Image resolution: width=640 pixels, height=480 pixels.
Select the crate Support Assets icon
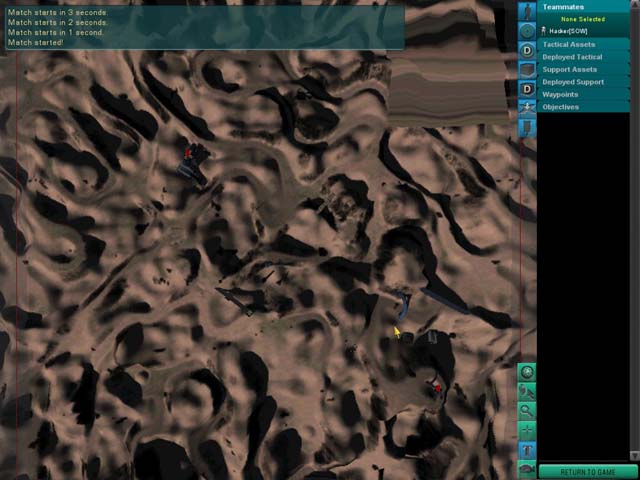[x=527, y=70]
